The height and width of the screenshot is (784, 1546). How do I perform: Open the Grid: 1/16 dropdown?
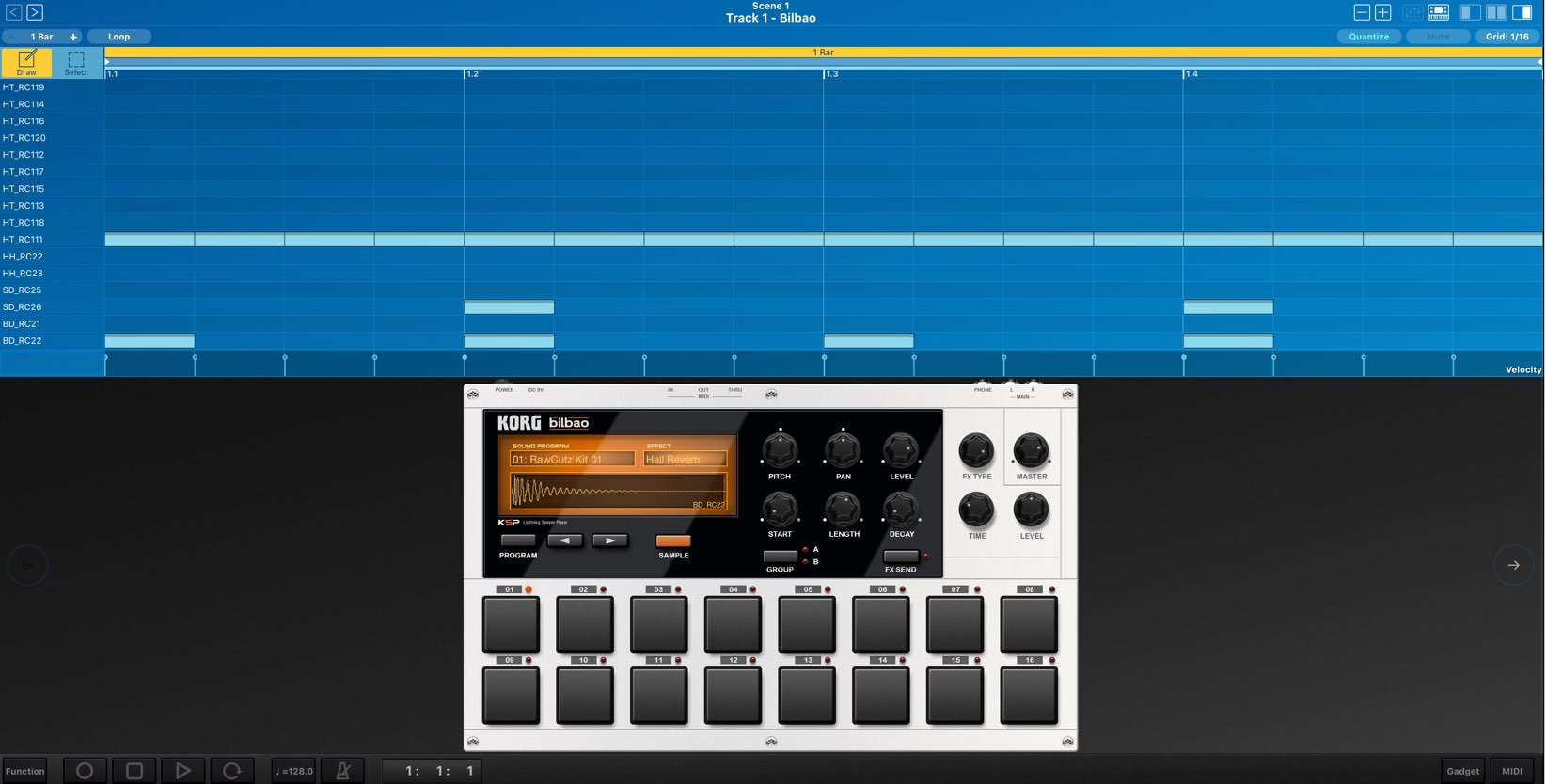click(1507, 37)
